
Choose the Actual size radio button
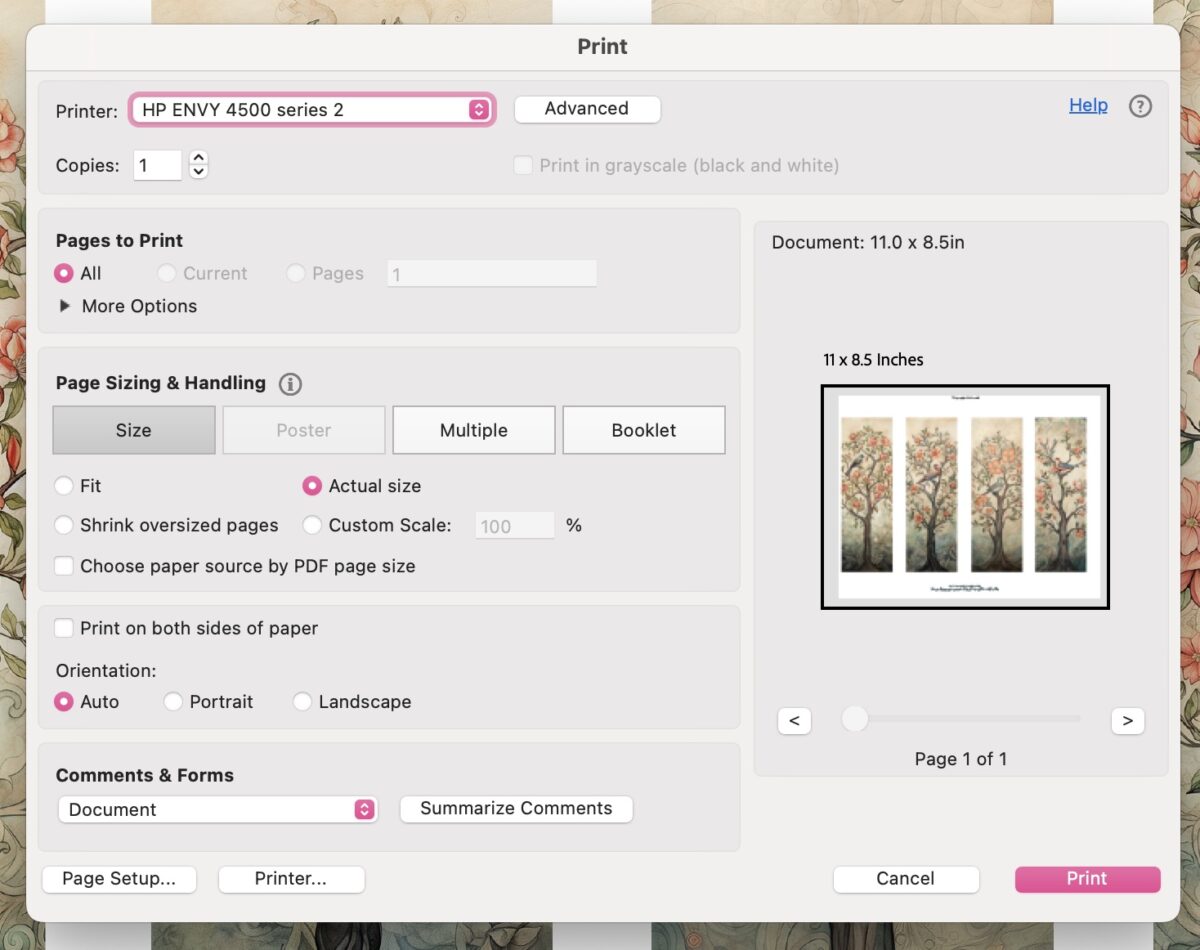pyautogui.click(x=312, y=486)
